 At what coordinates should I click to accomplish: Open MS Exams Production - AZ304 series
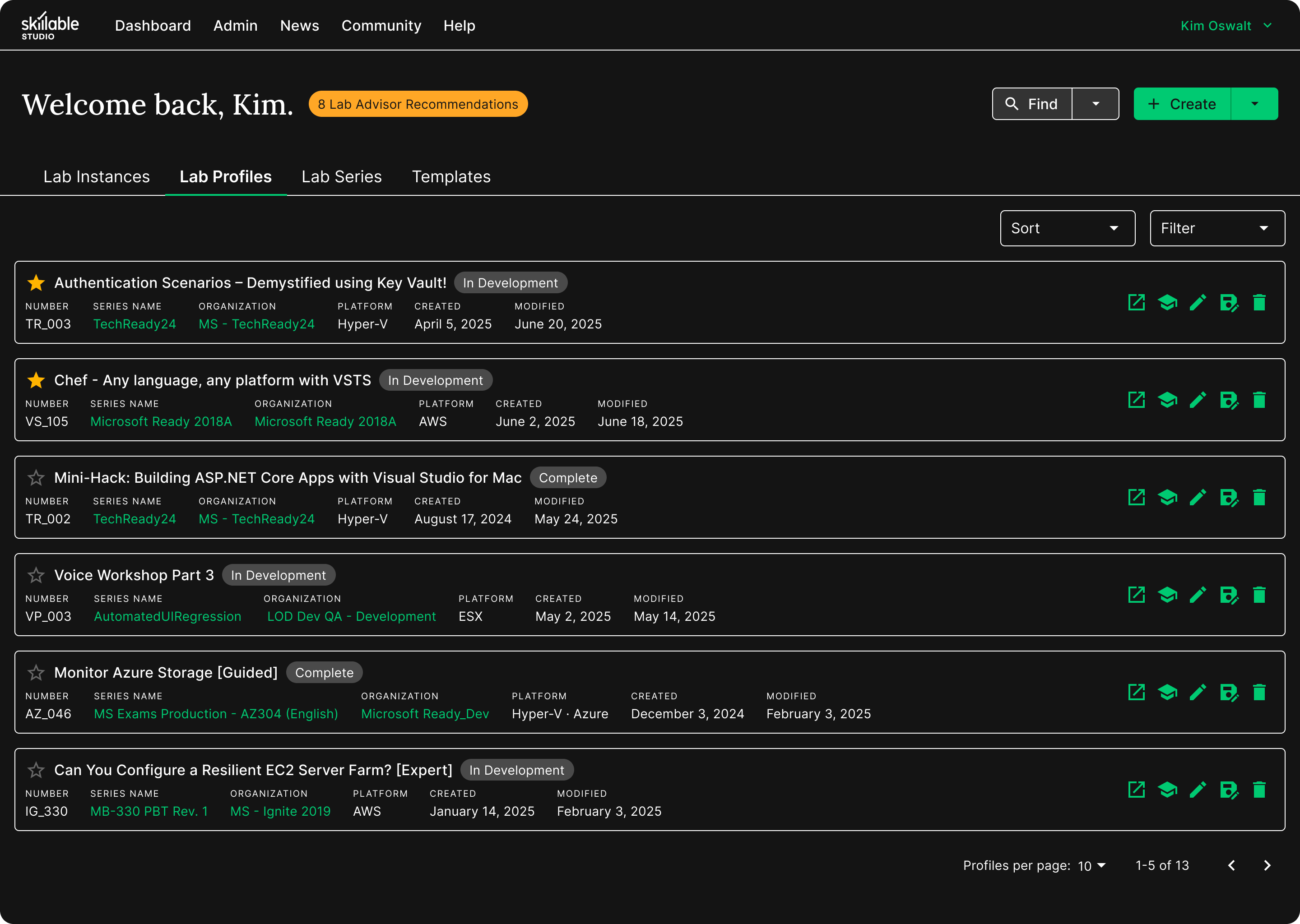pos(216,713)
